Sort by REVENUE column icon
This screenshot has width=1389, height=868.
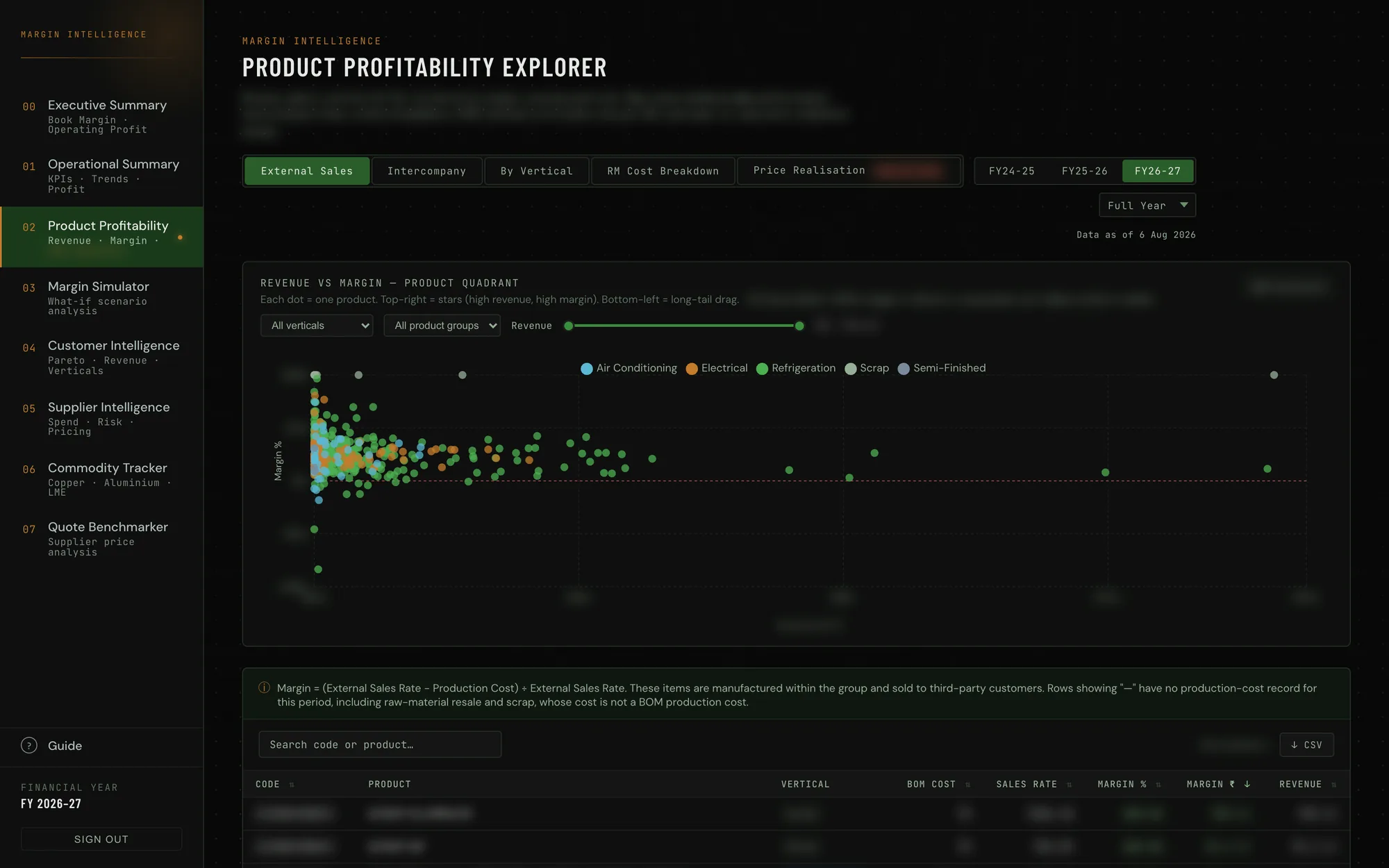tap(1333, 785)
